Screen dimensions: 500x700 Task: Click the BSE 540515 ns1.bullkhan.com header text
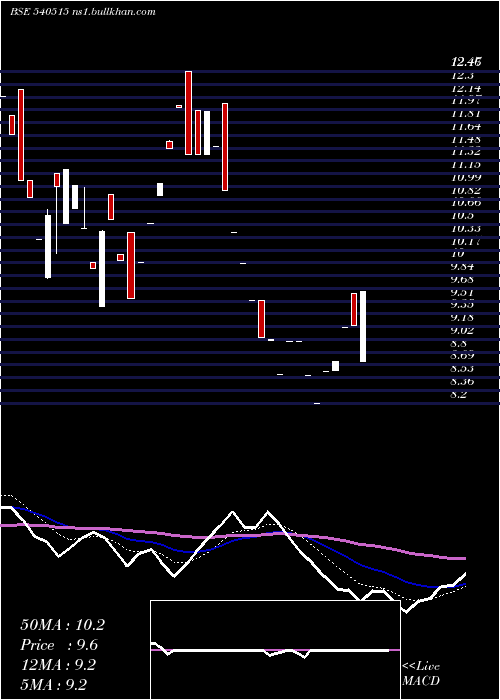pyautogui.click(x=83, y=12)
